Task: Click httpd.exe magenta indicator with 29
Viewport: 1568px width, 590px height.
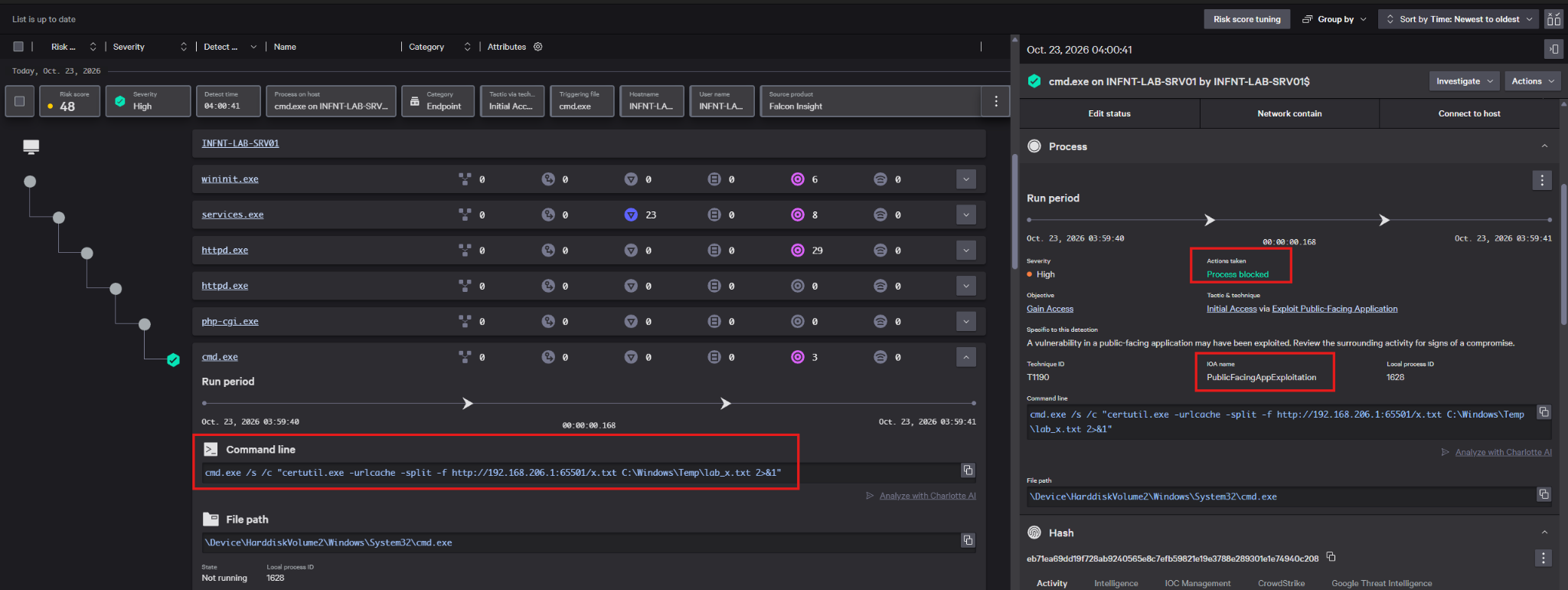Action: coord(798,251)
